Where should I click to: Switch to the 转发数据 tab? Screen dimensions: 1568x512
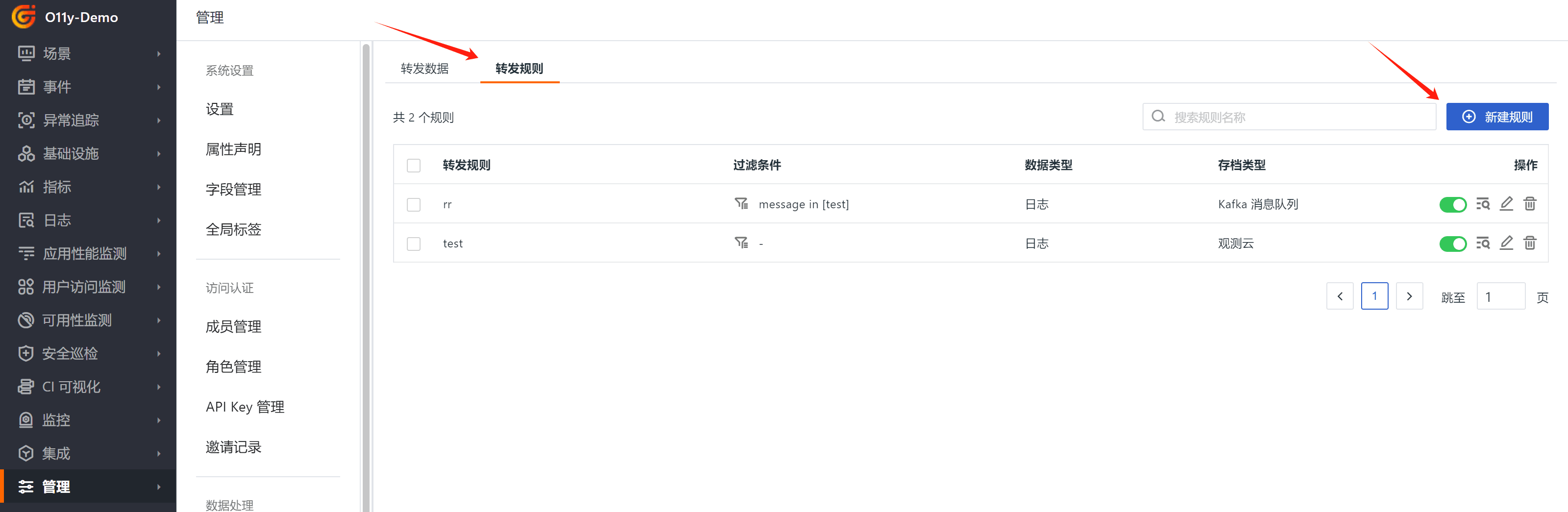424,68
